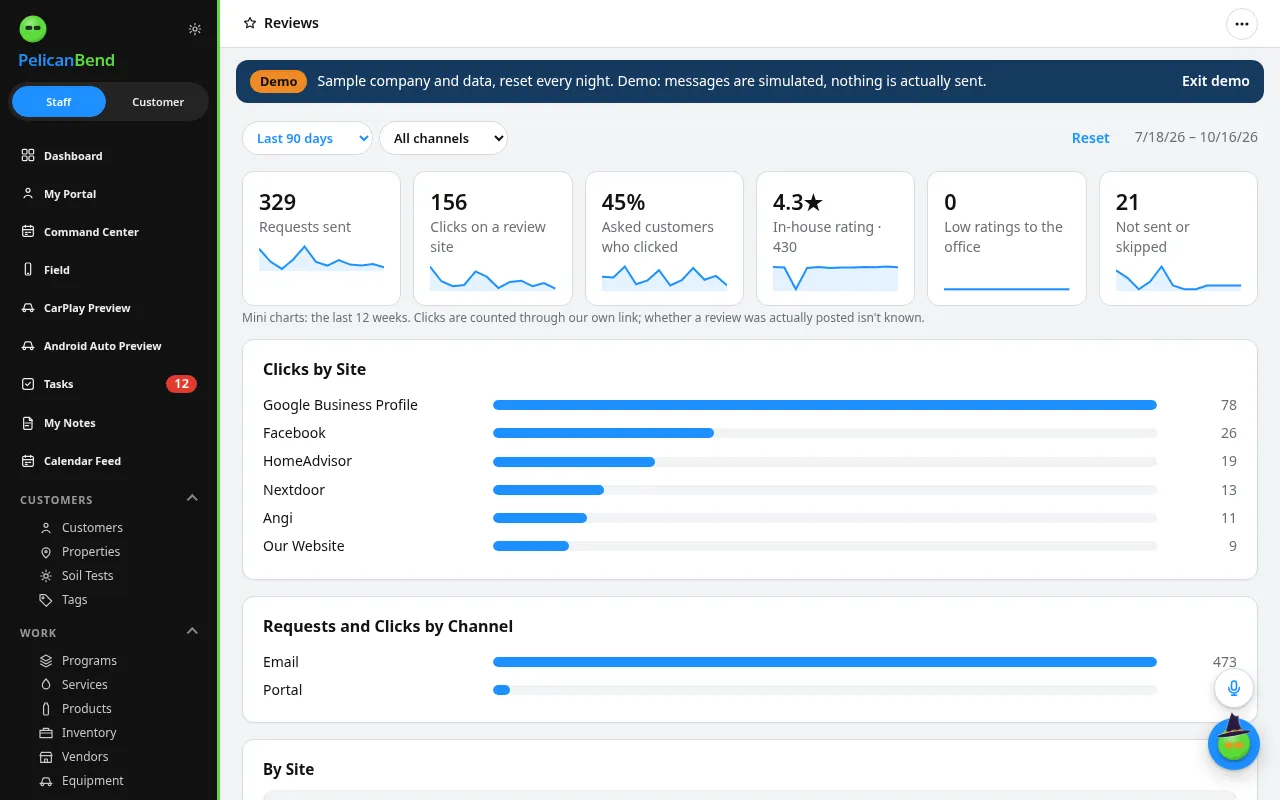Switch to Staff mode toggle
1280x800 pixels.
point(59,102)
